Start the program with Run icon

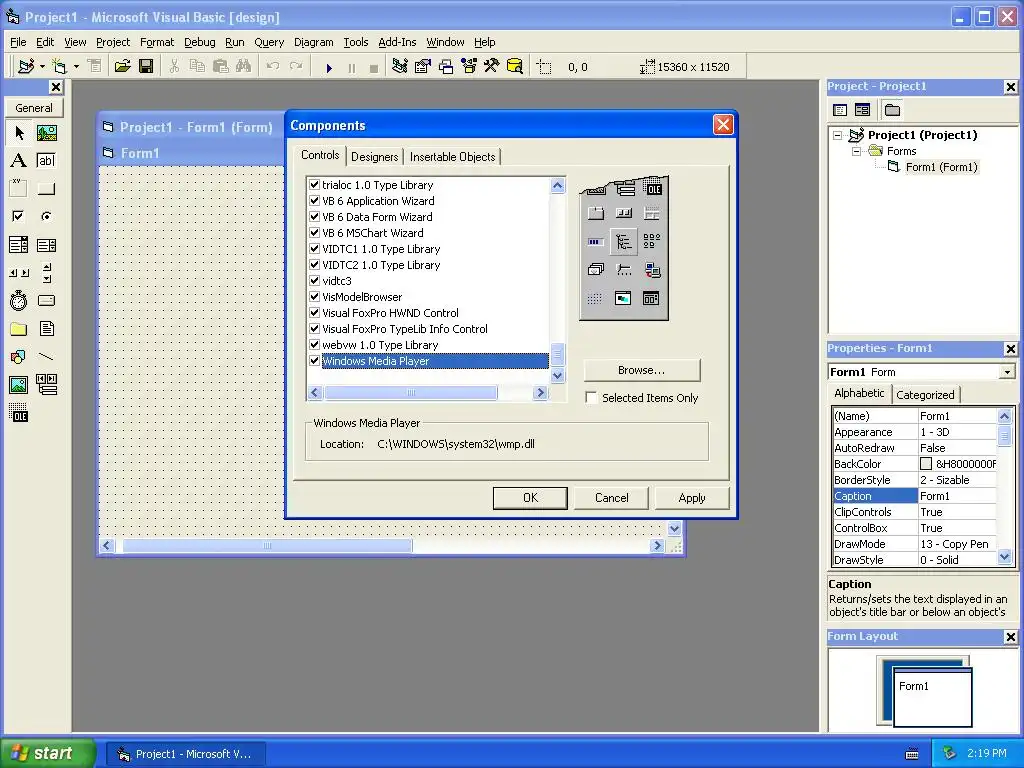pyautogui.click(x=329, y=67)
